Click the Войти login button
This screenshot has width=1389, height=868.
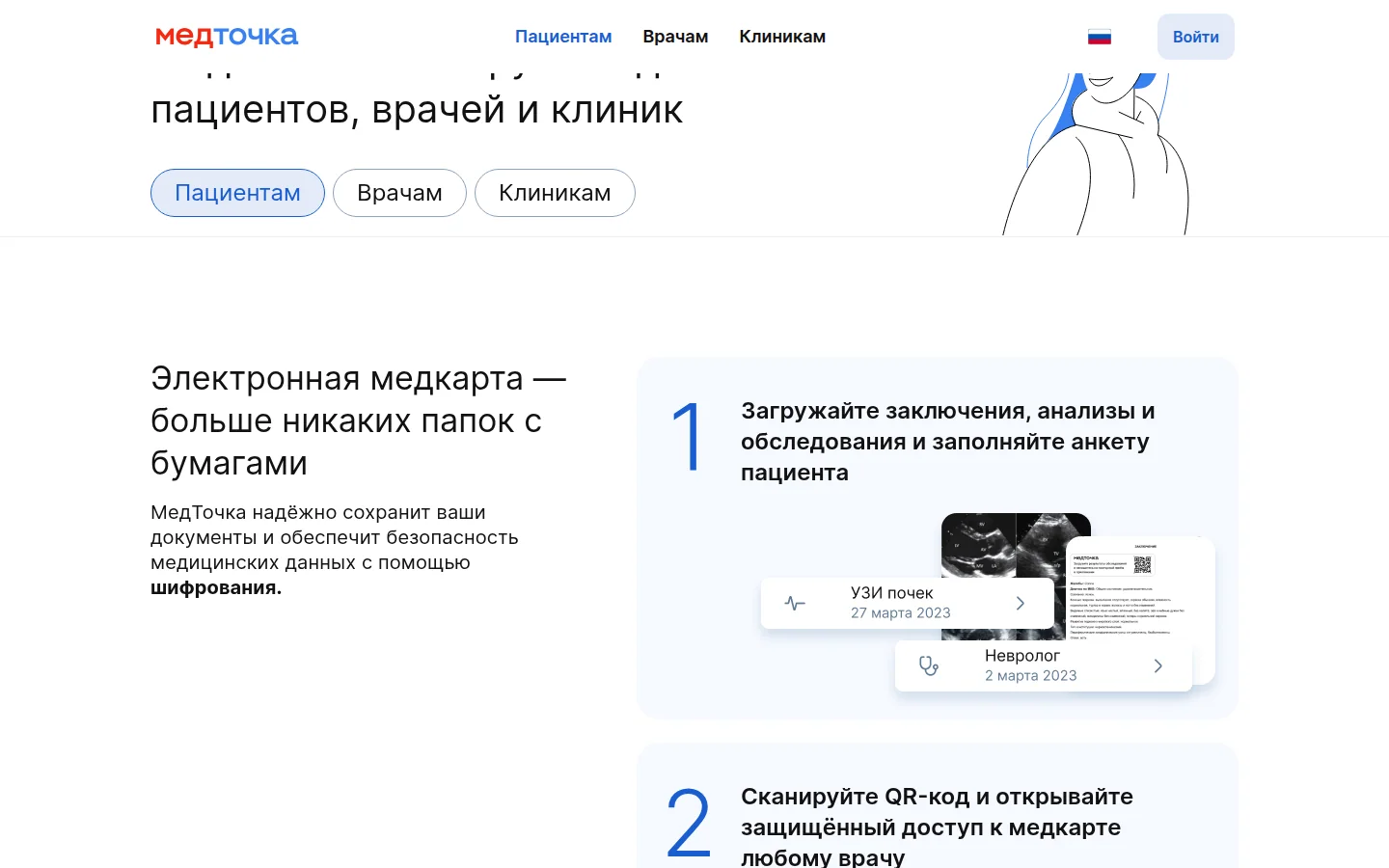(x=1196, y=37)
